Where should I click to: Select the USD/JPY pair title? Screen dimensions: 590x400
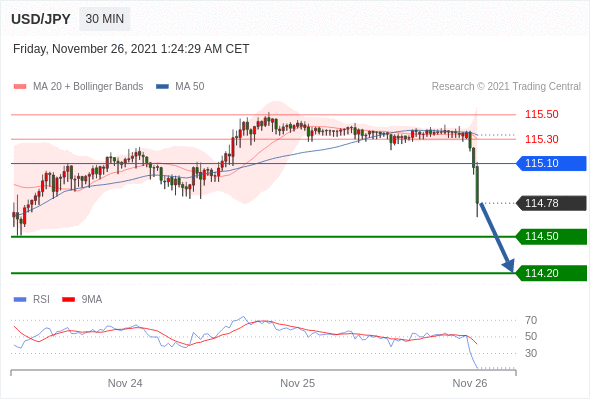point(41,19)
